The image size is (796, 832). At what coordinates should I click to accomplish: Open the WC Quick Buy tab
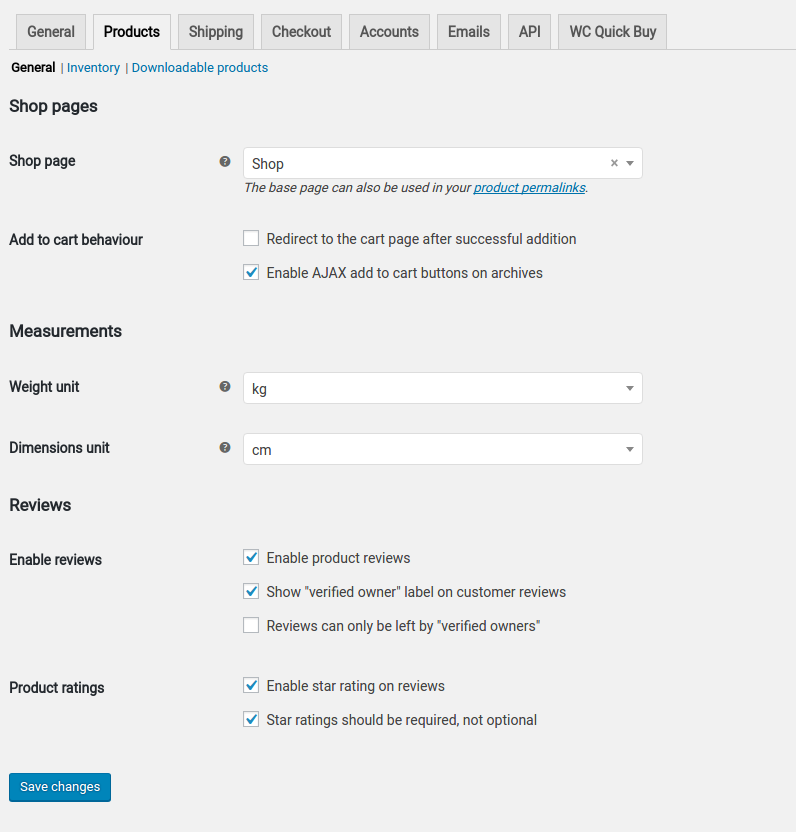tap(612, 32)
